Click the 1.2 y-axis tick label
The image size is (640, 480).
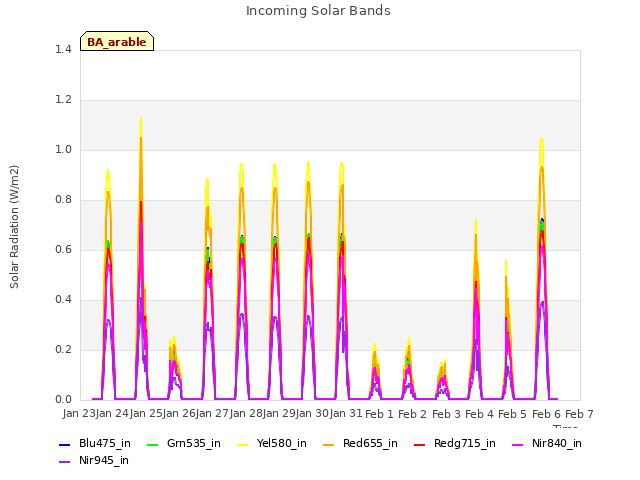tap(63, 100)
